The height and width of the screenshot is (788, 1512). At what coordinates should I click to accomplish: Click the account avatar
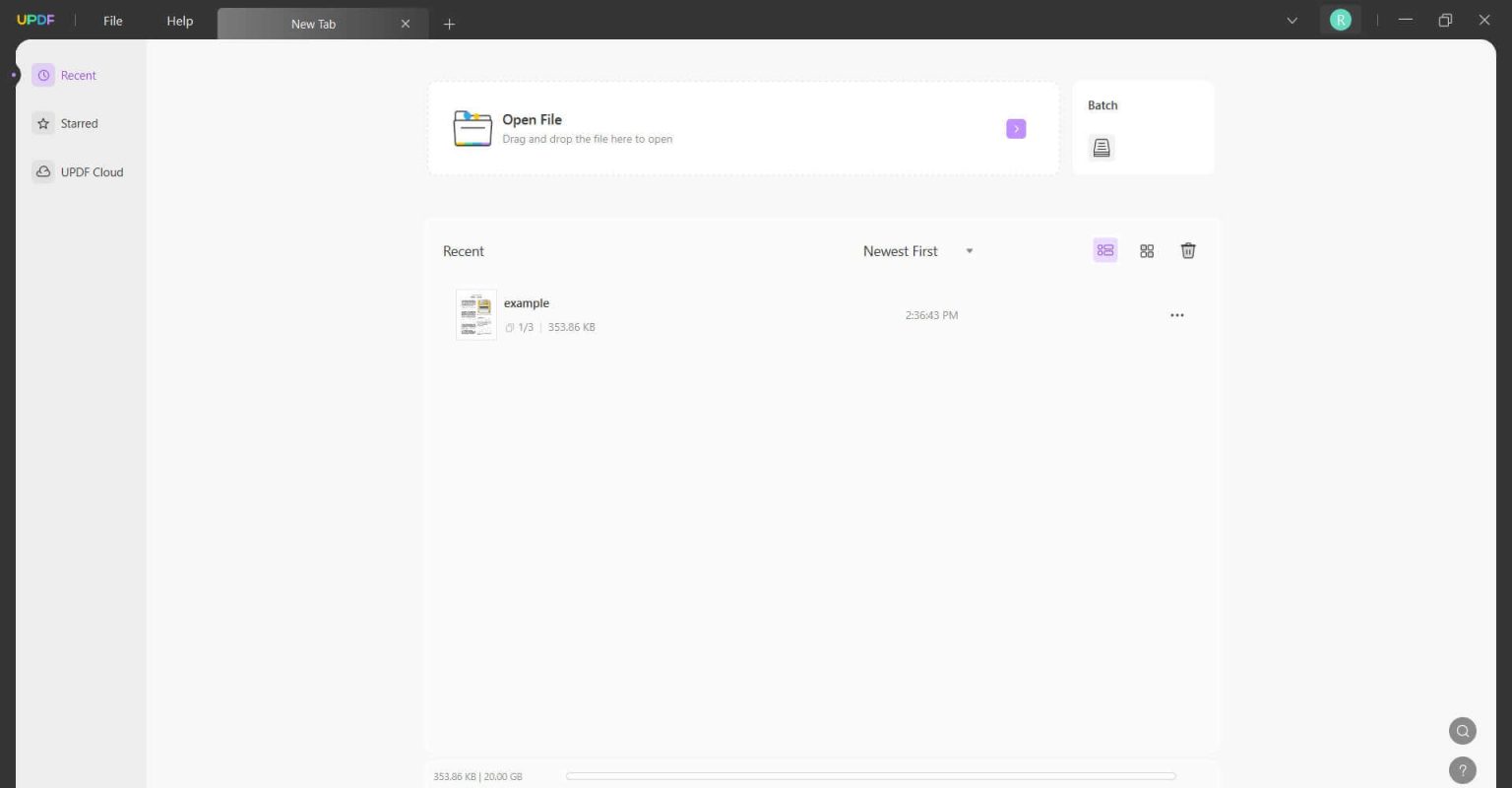[1341, 19]
